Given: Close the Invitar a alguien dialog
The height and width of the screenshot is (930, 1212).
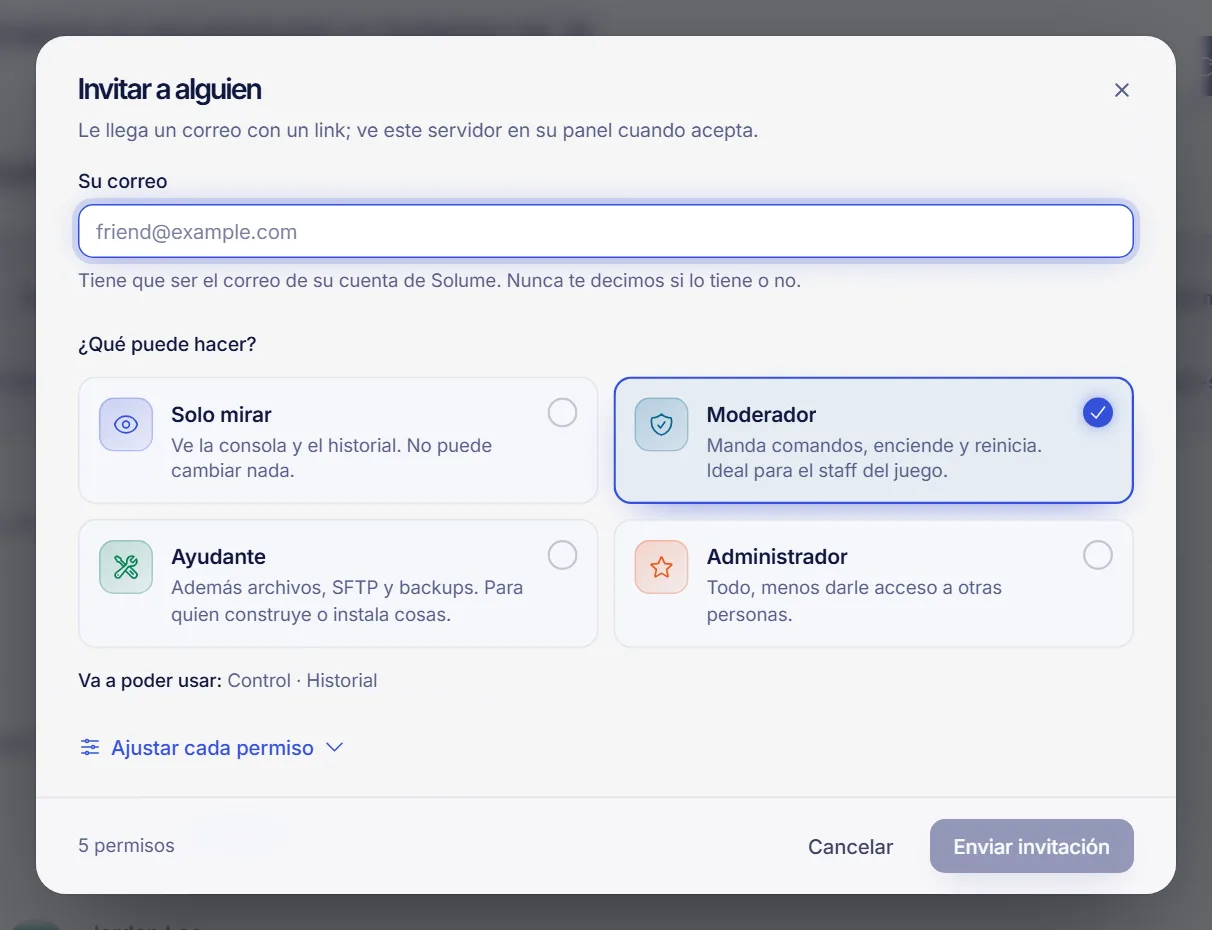Looking at the screenshot, I should pyautogui.click(x=1122, y=90).
